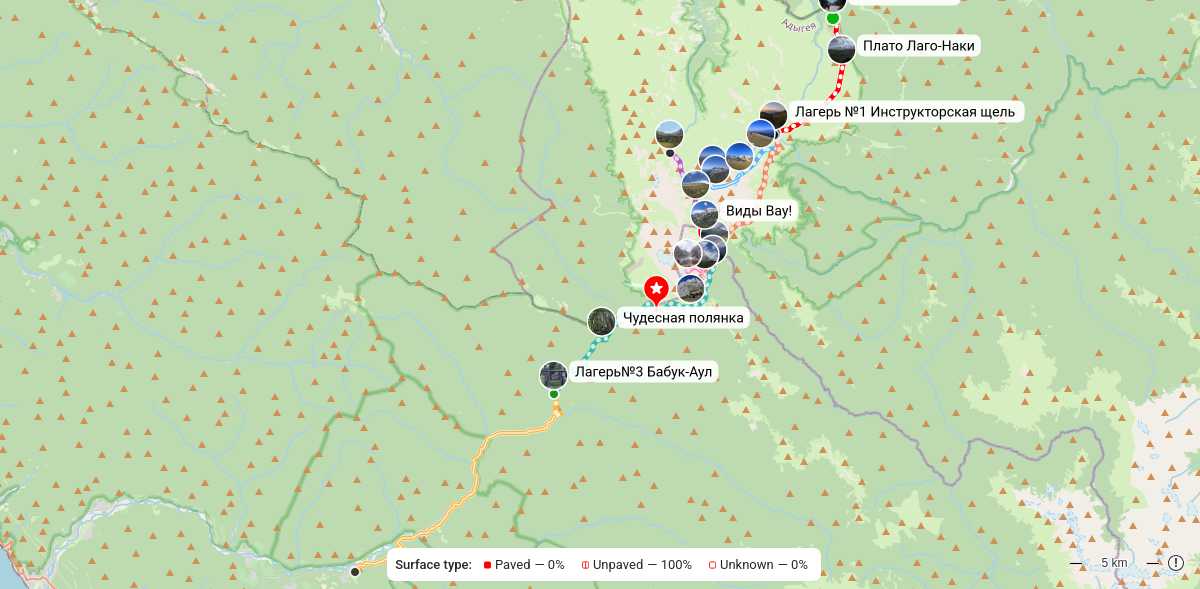Open the Виды Вау! photo marker
The height and width of the screenshot is (589, 1200).
pos(705,214)
